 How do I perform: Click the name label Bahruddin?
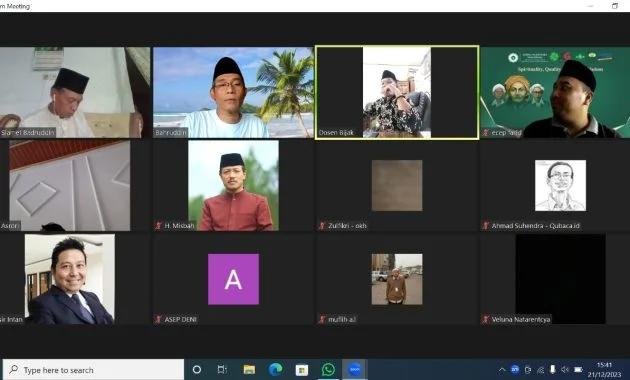click(171, 133)
